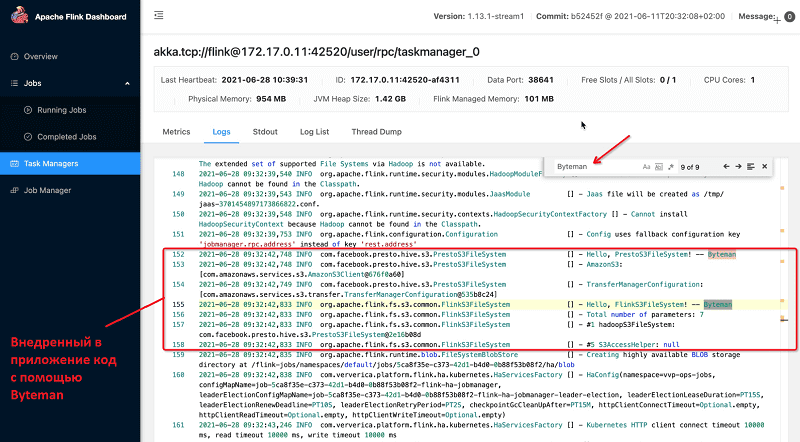Click the Physical Memory value 954 MB
800x442 pixels.
pos(271,99)
